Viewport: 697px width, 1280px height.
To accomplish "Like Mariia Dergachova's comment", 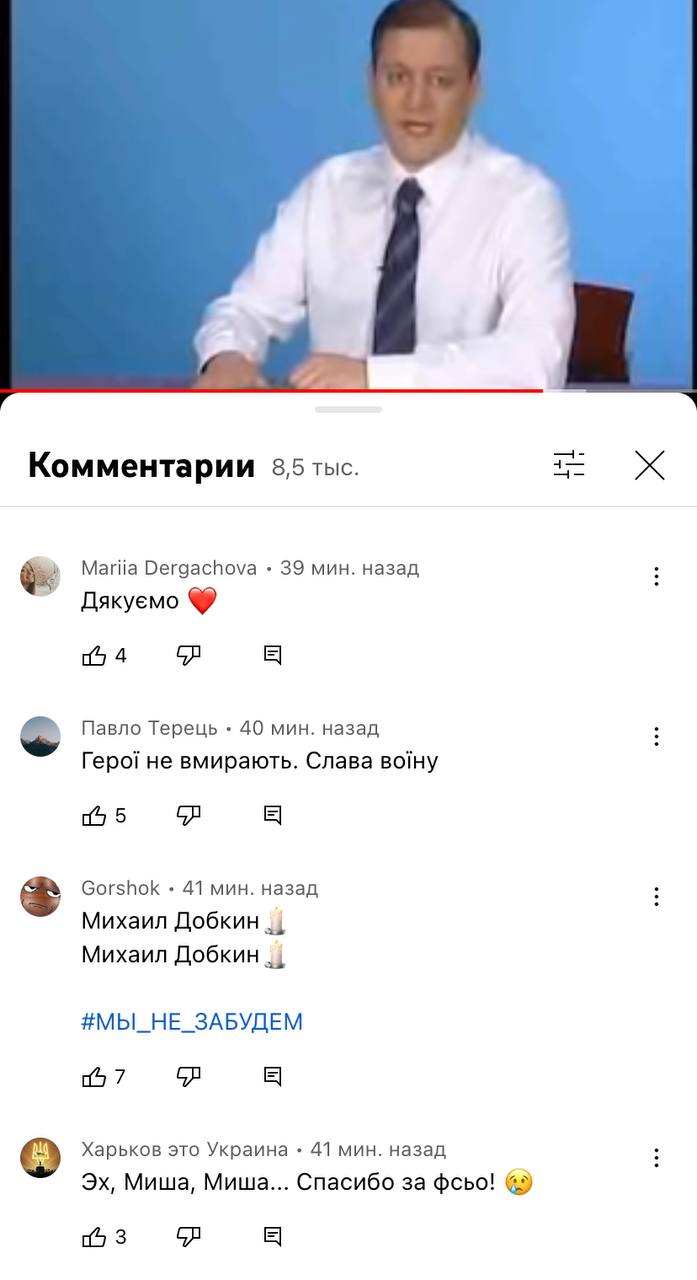I will [x=94, y=655].
